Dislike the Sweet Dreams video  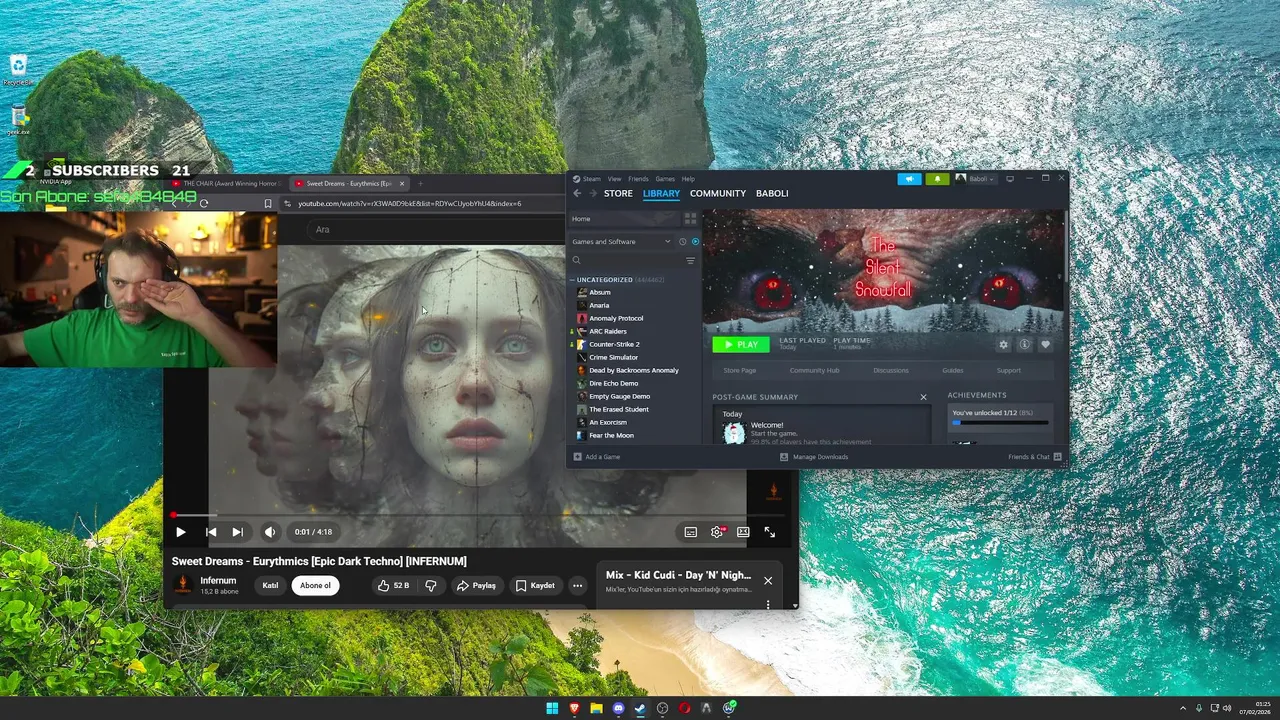pyautogui.click(x=431, y=585)
